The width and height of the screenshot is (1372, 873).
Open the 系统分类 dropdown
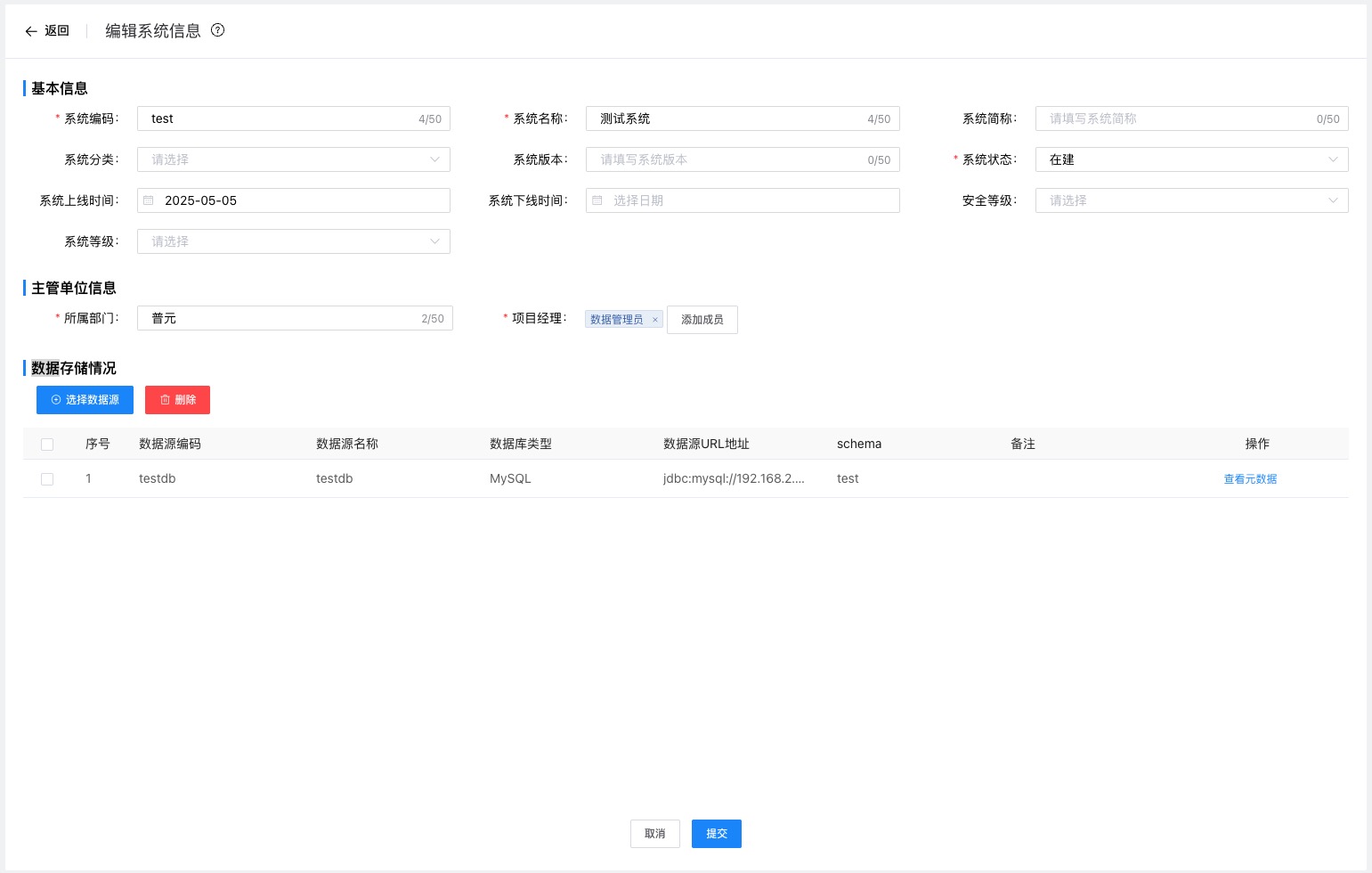[x=294, y=159]
